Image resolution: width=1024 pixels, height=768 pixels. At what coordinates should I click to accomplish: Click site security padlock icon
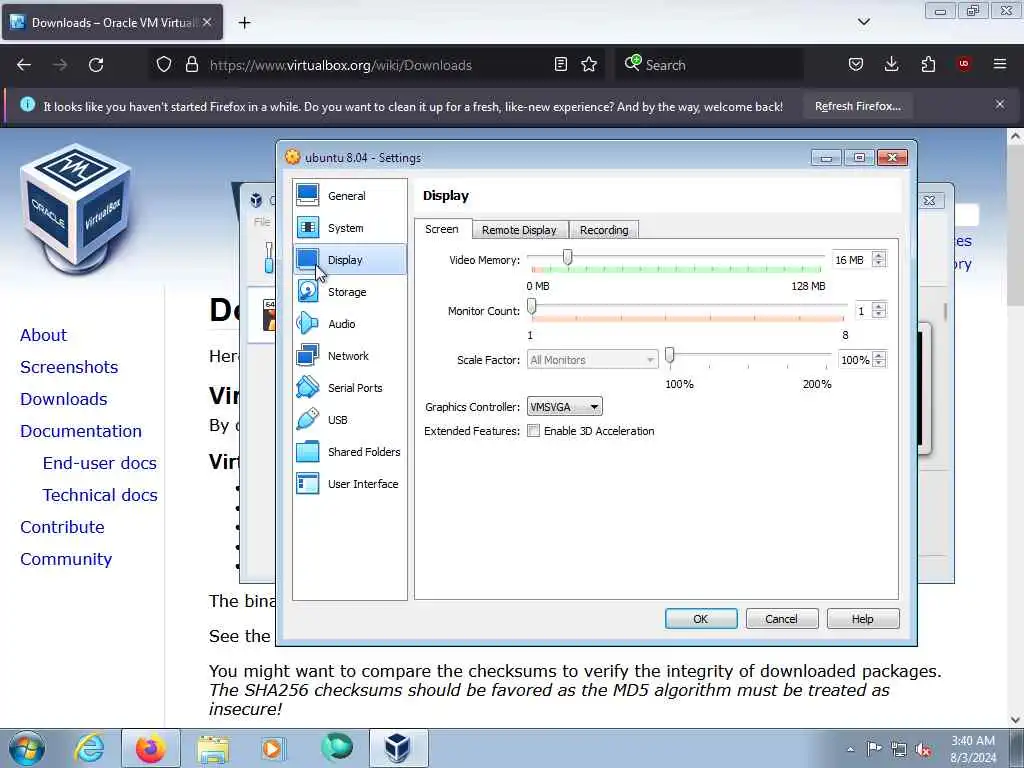(191, 65)
